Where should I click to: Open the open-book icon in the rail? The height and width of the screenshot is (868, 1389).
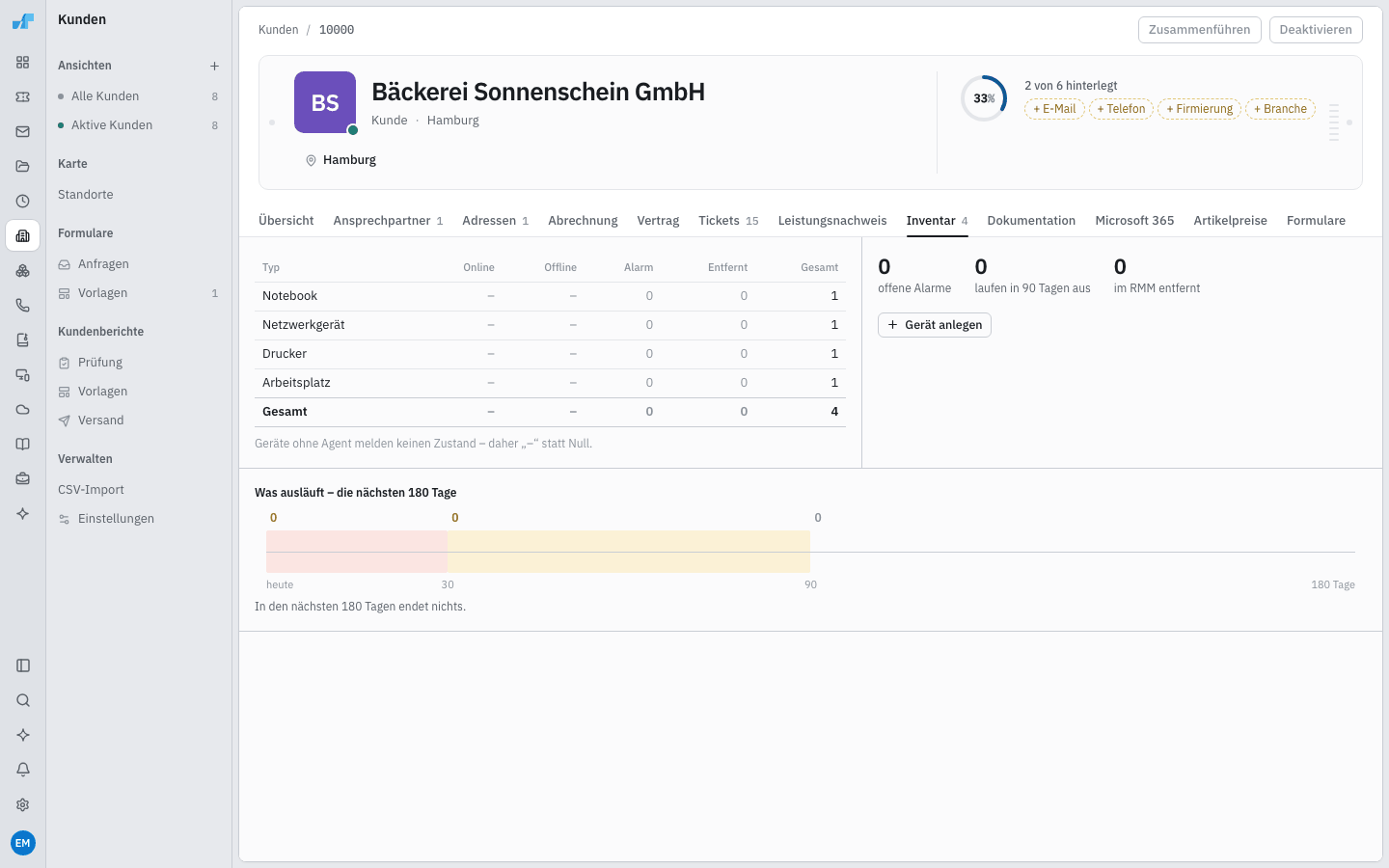pos(23,445)
